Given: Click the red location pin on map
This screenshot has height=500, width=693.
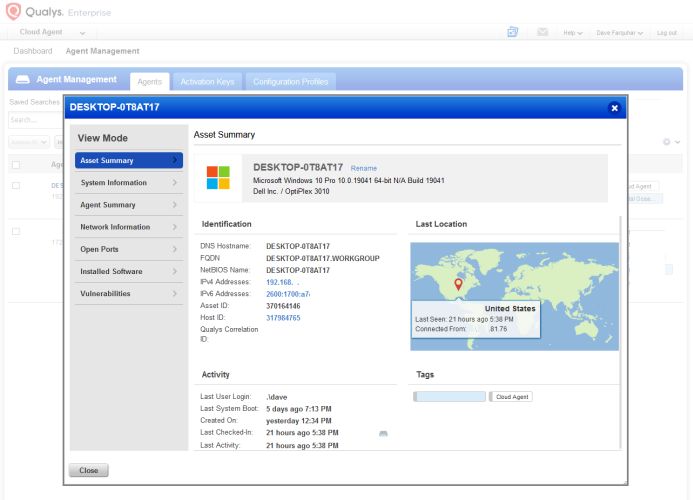Looking at the screenshot, I should point(458,284).
